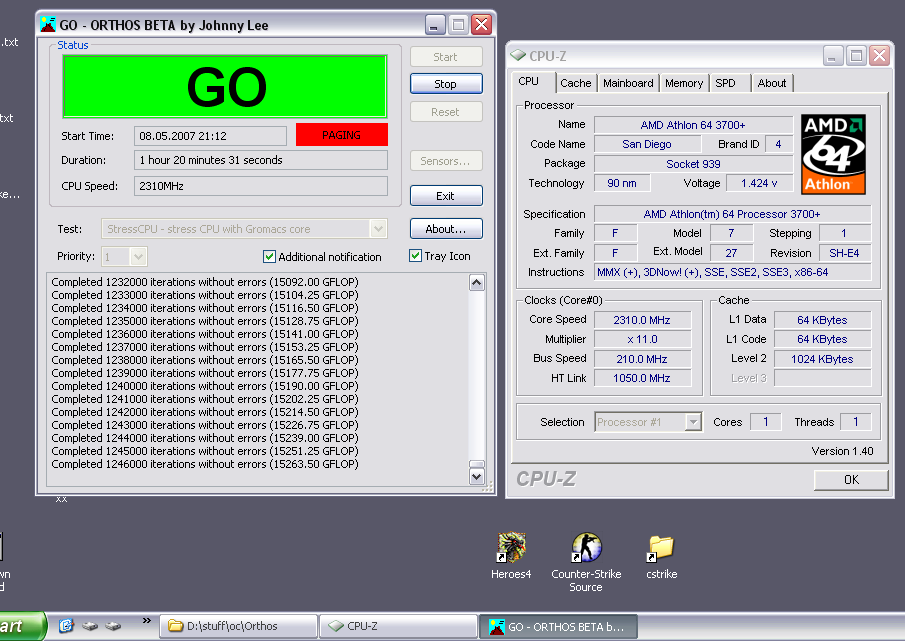The image size is (905, 643).
Task: Click the greyed-out Start button in ORTHOS
Action: pyautogui.click(x=446, y=57)
